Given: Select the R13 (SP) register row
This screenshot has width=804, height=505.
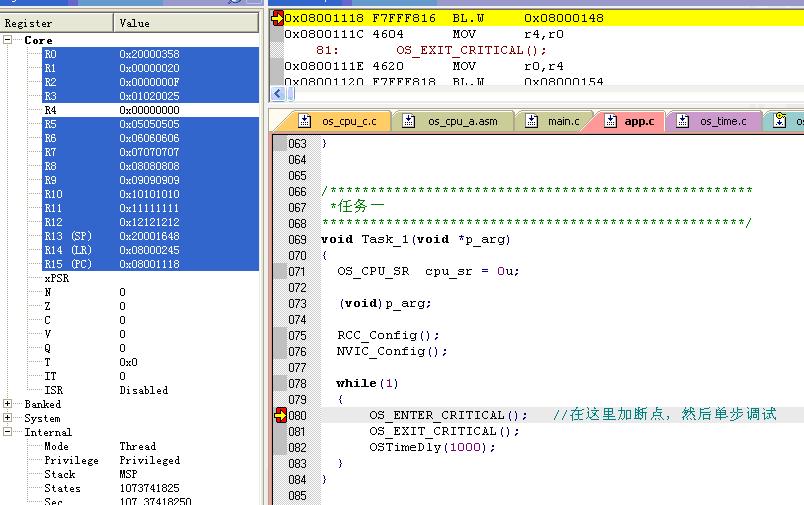Looking at the screenshot, I should click(x=150, y=236).
